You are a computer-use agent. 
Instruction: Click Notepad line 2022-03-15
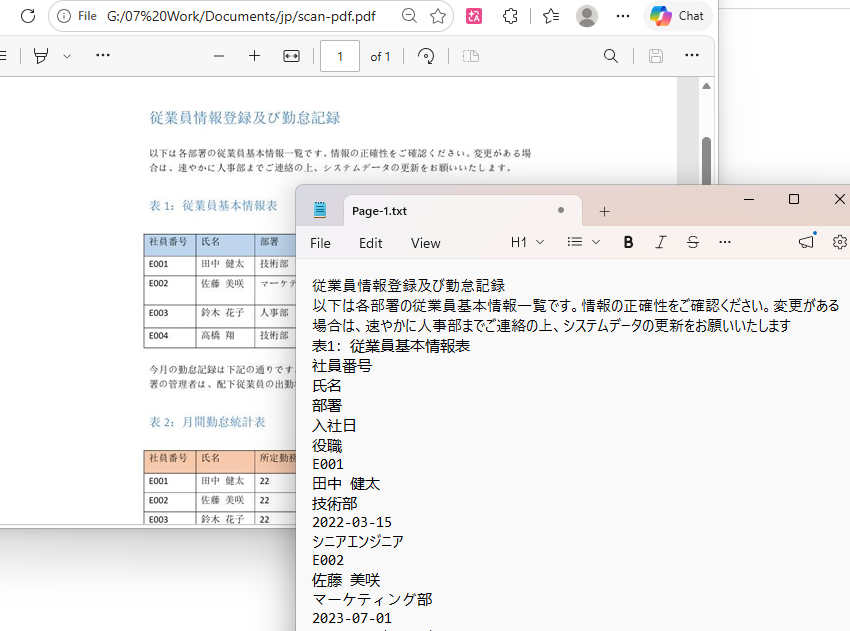click(352, 522)
